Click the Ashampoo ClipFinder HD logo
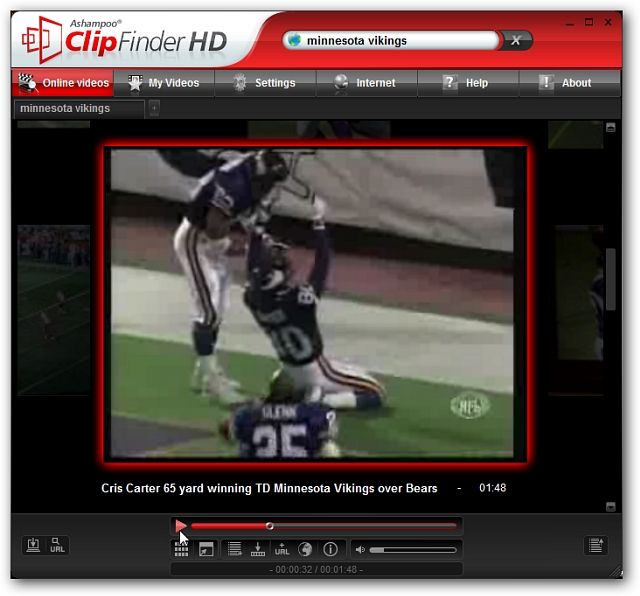Screen dimensions: 640x596 tap(124, 40)
